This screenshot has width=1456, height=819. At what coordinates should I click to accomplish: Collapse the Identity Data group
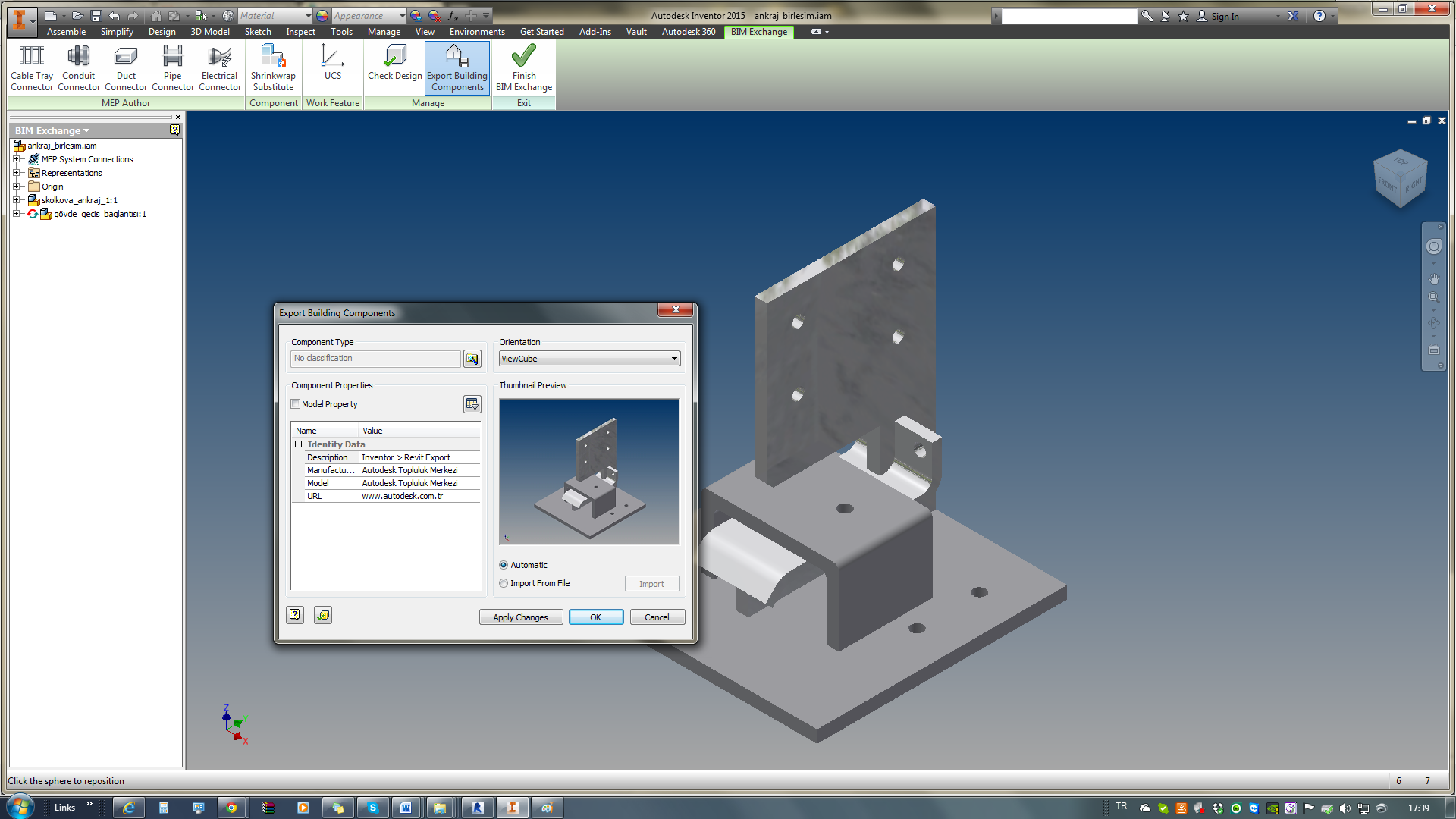298,444
